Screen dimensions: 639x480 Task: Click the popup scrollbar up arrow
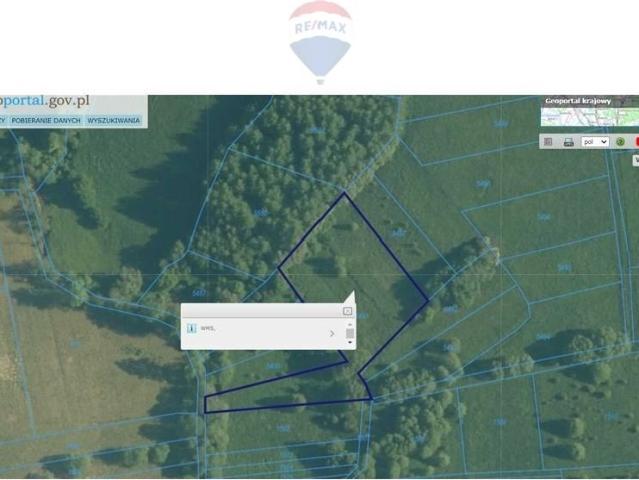pyautogui.click(x=350, y=325)
